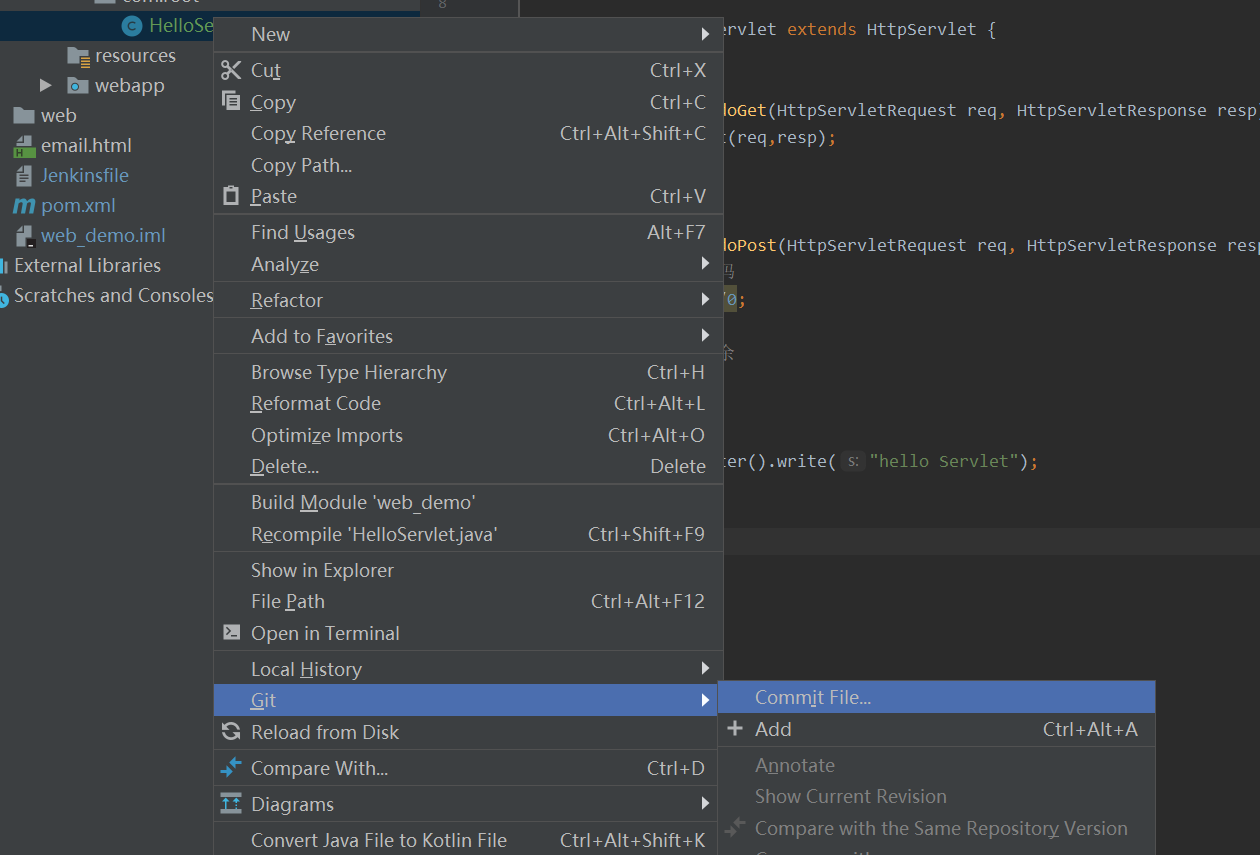Click the Jenkinsfile file icon
The width and height of the screenshot is (1260, 855).
[x=24, y=176]
